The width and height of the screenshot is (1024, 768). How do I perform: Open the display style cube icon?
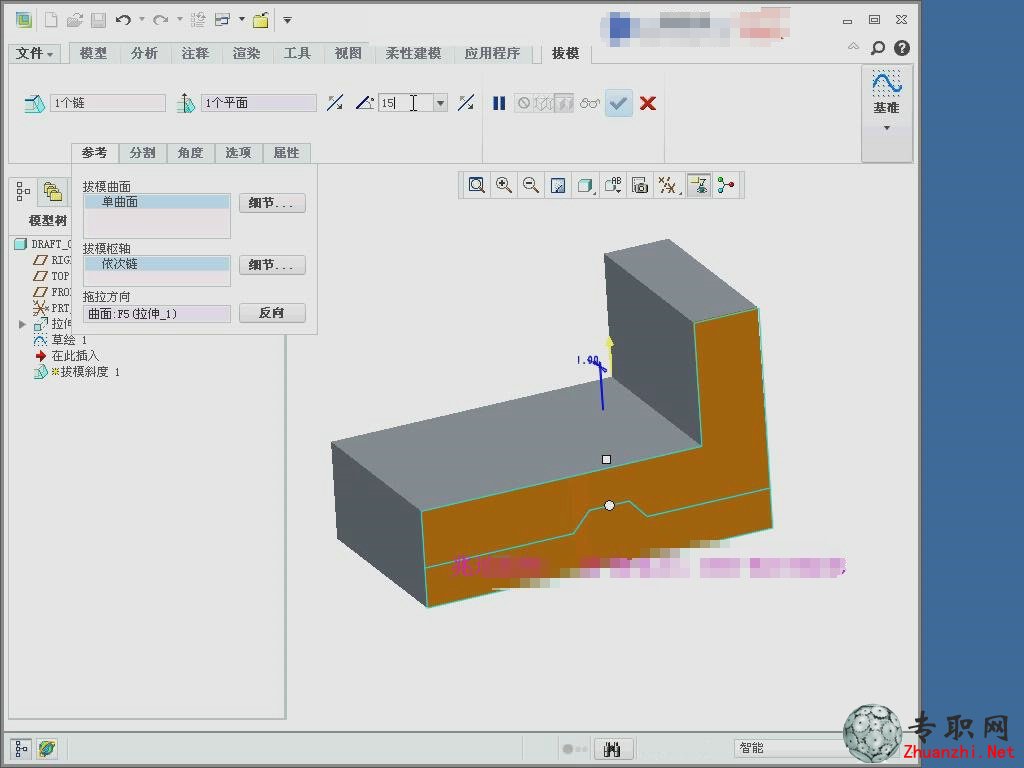click(585, 186)
